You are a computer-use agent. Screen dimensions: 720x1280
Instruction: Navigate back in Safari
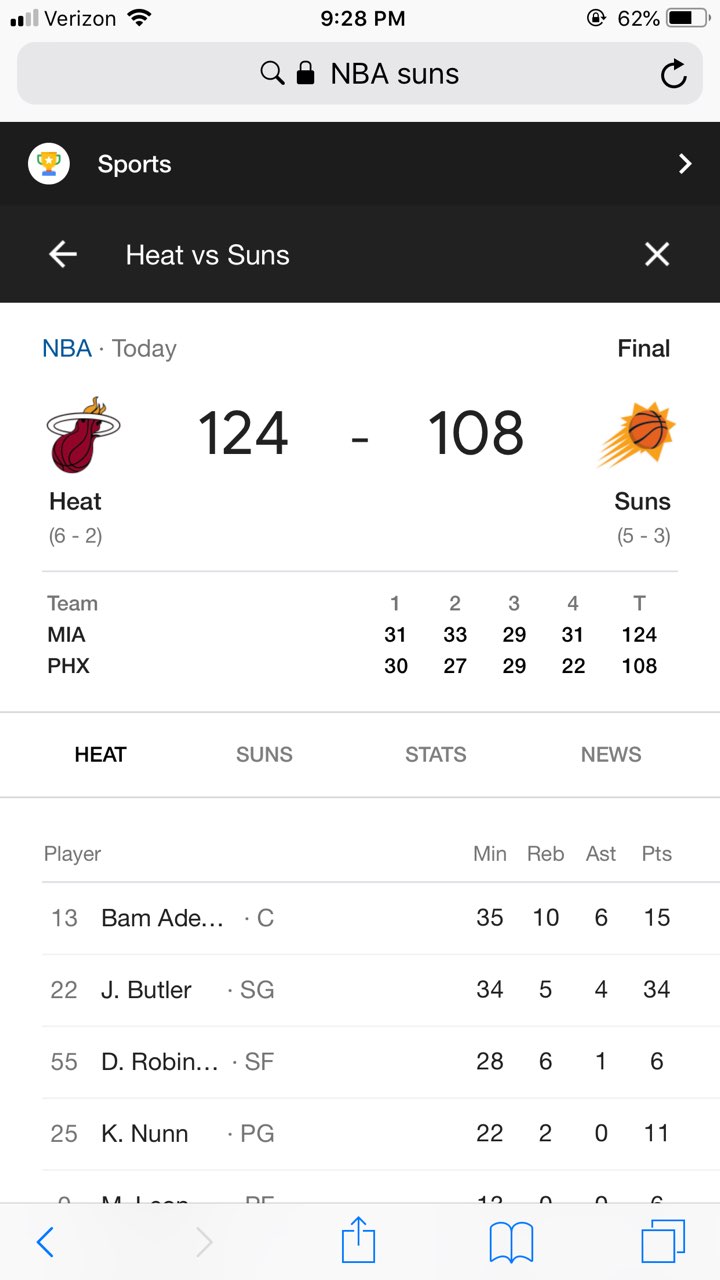(x=45, y=1242)
